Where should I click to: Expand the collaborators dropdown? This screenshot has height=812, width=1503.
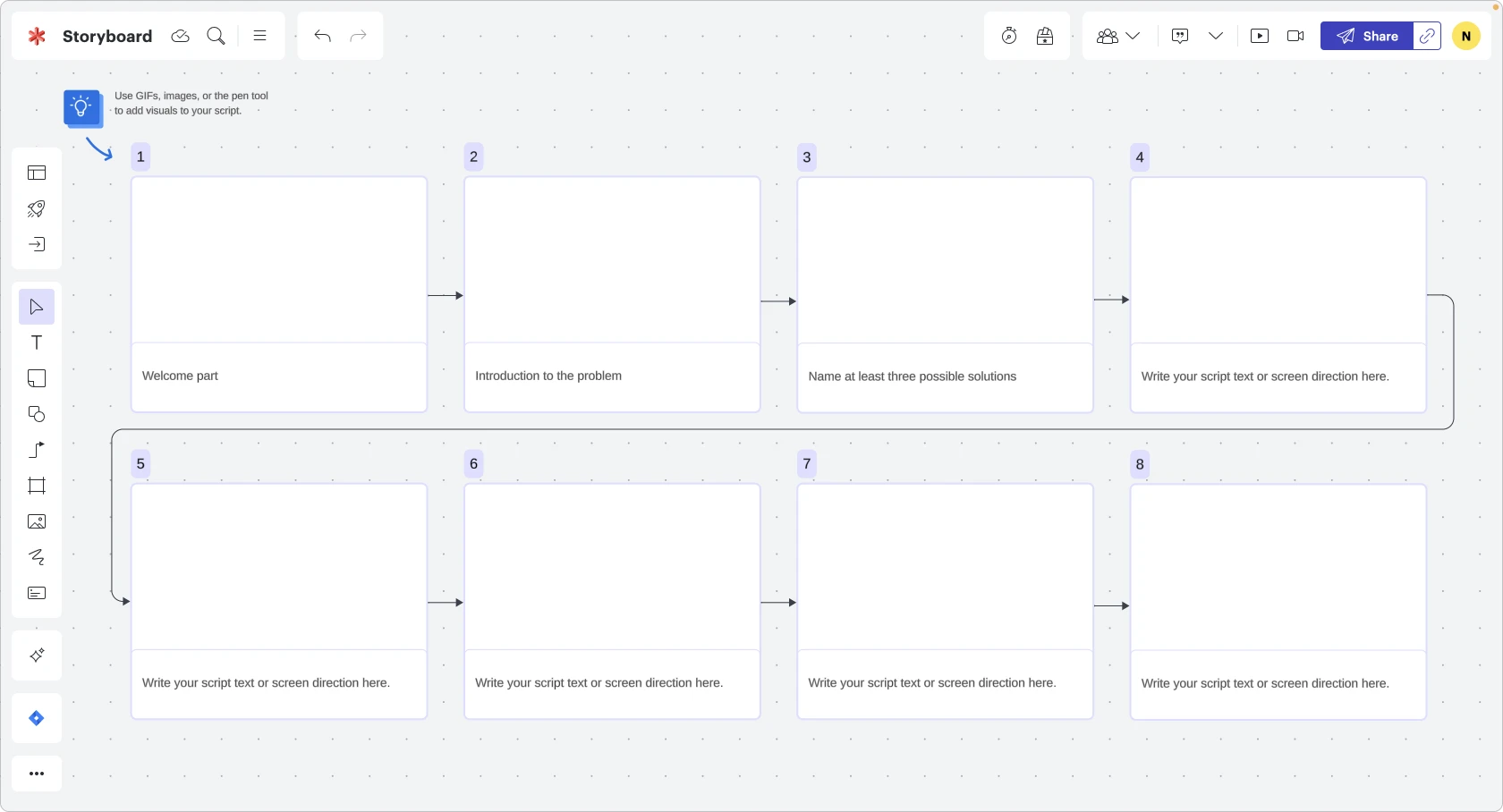[1134, 36]
